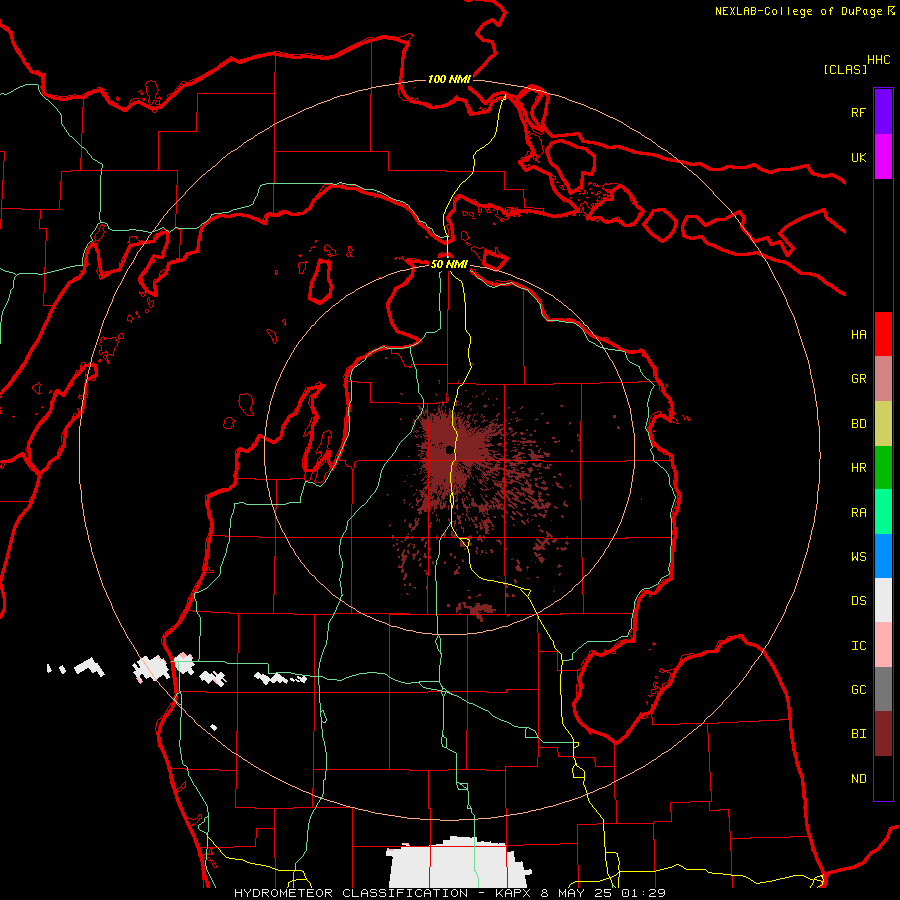Image resolution: width=900 pixels, height=900 pixels.
Task: Click the UK magenta legend swatch
Action: 883,157
